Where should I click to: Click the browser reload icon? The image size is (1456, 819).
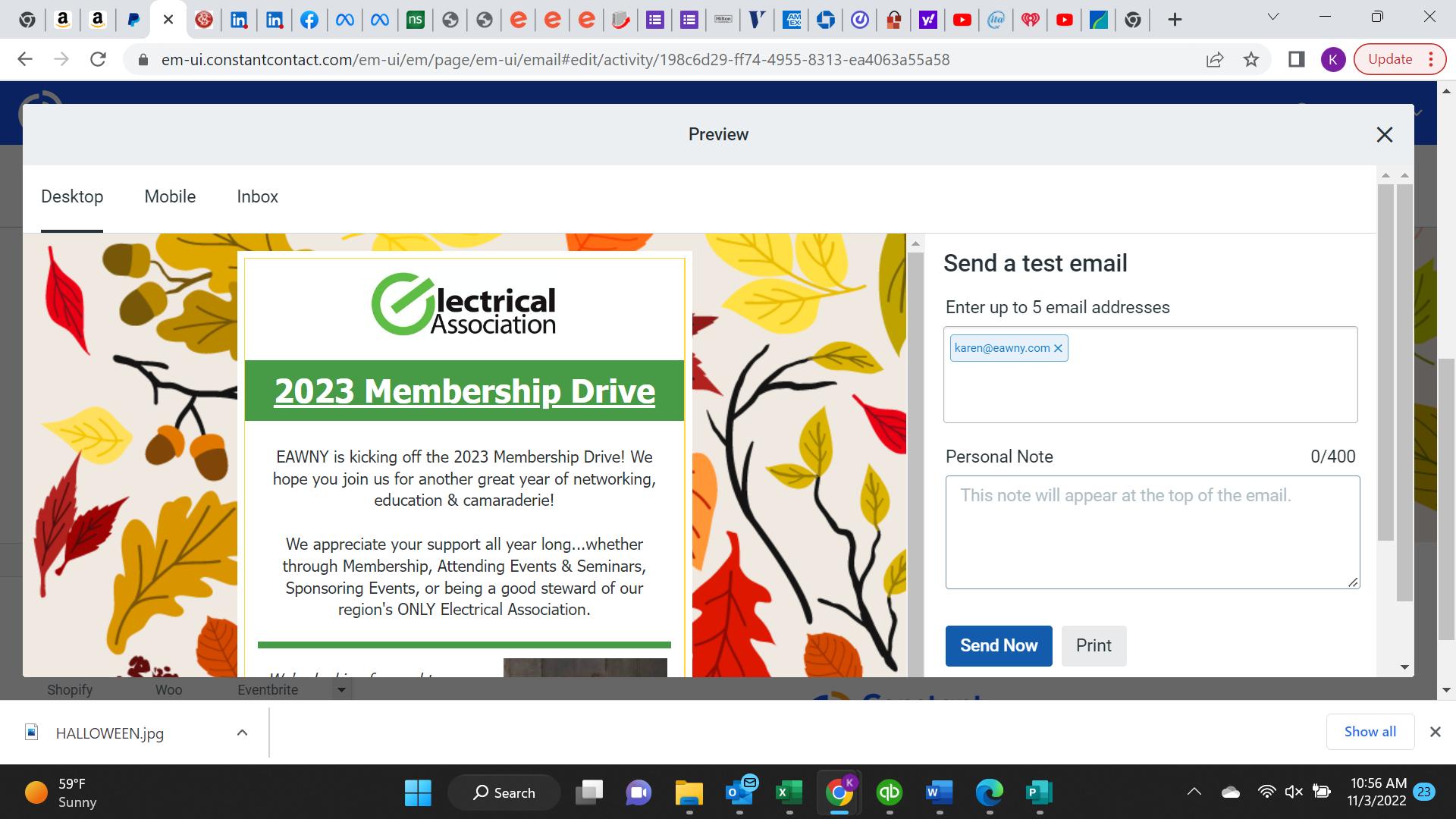[x=98, y=59]
